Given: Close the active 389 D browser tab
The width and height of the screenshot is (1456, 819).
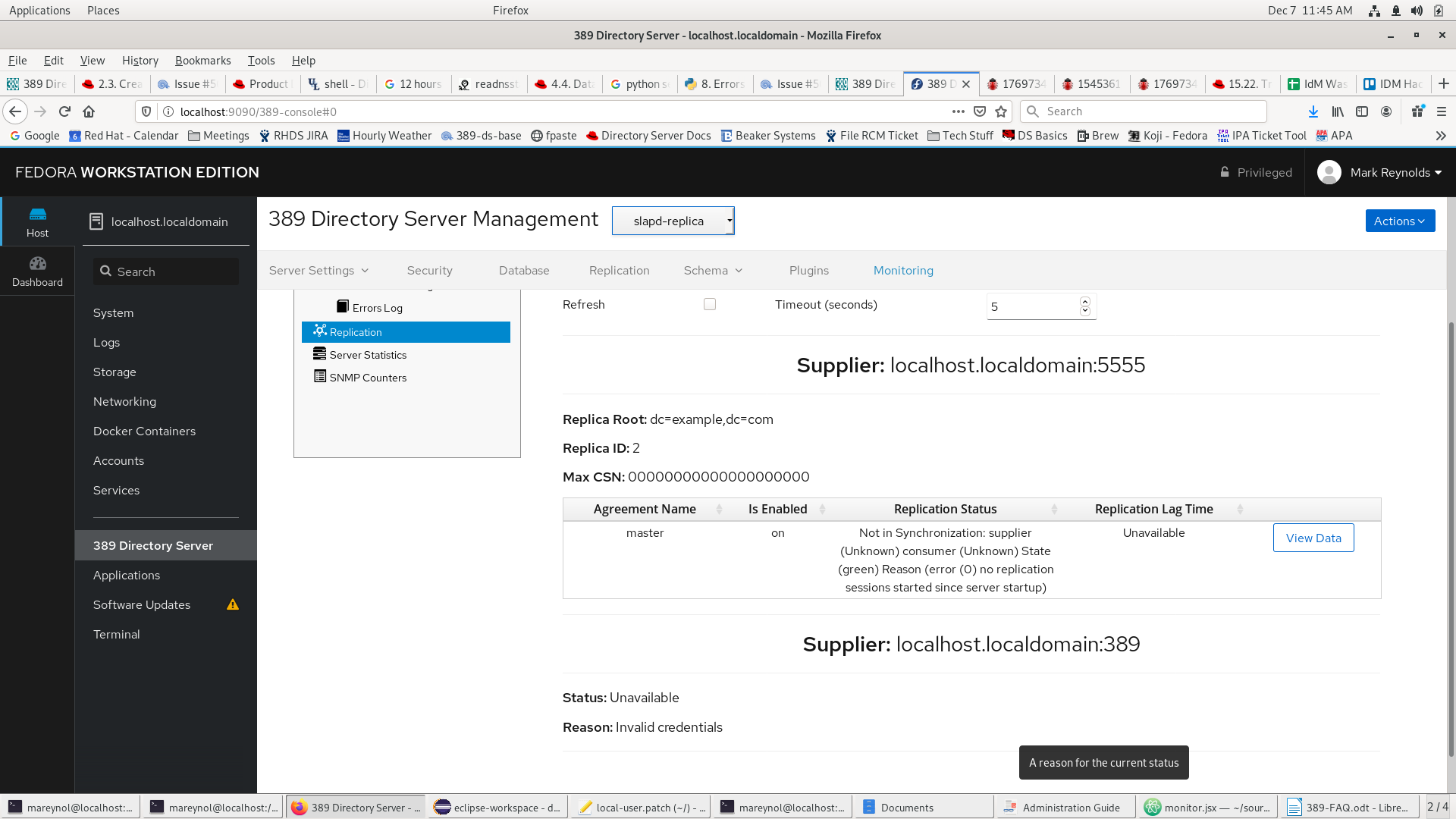Looking at the screenshot, I should 966,84.
